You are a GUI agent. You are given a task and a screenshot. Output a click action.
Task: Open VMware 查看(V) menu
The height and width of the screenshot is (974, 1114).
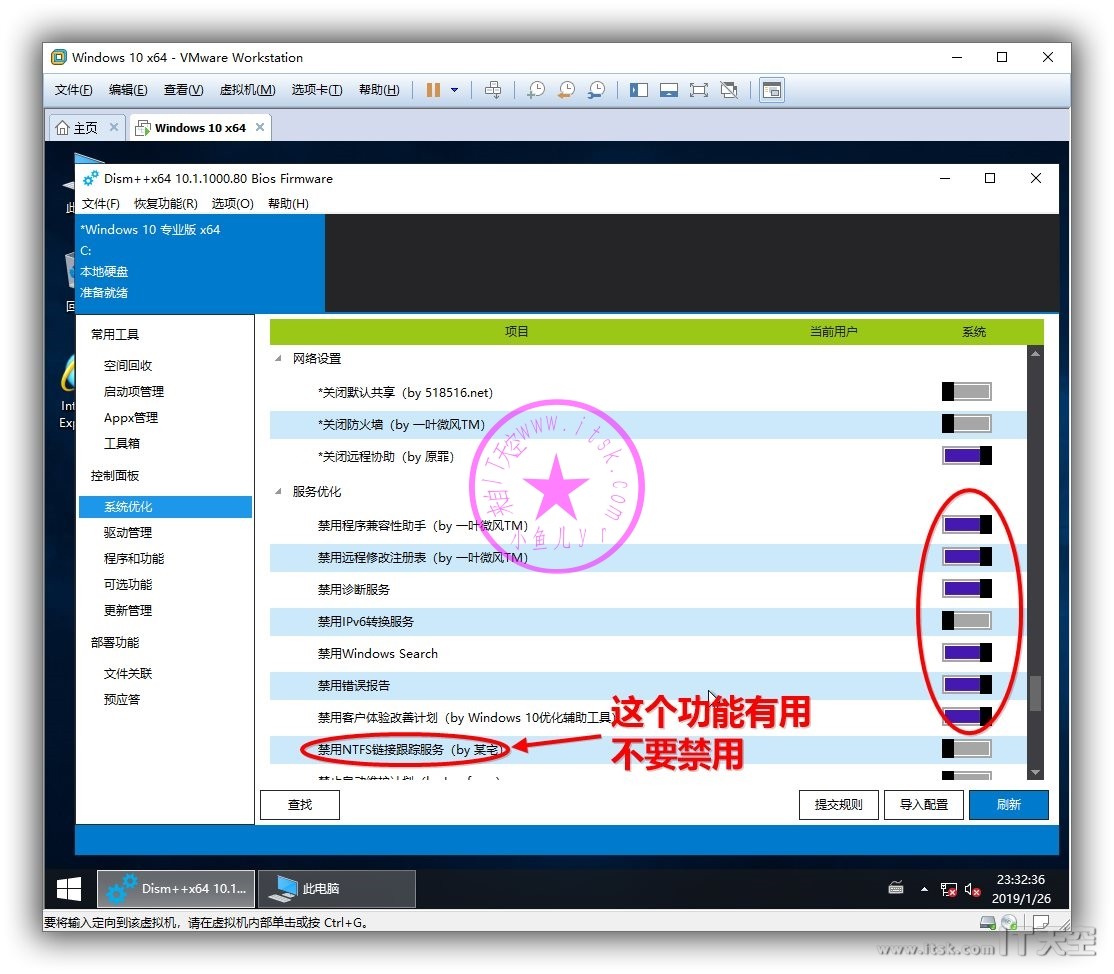pyautogui.click(x=183, y=90)
